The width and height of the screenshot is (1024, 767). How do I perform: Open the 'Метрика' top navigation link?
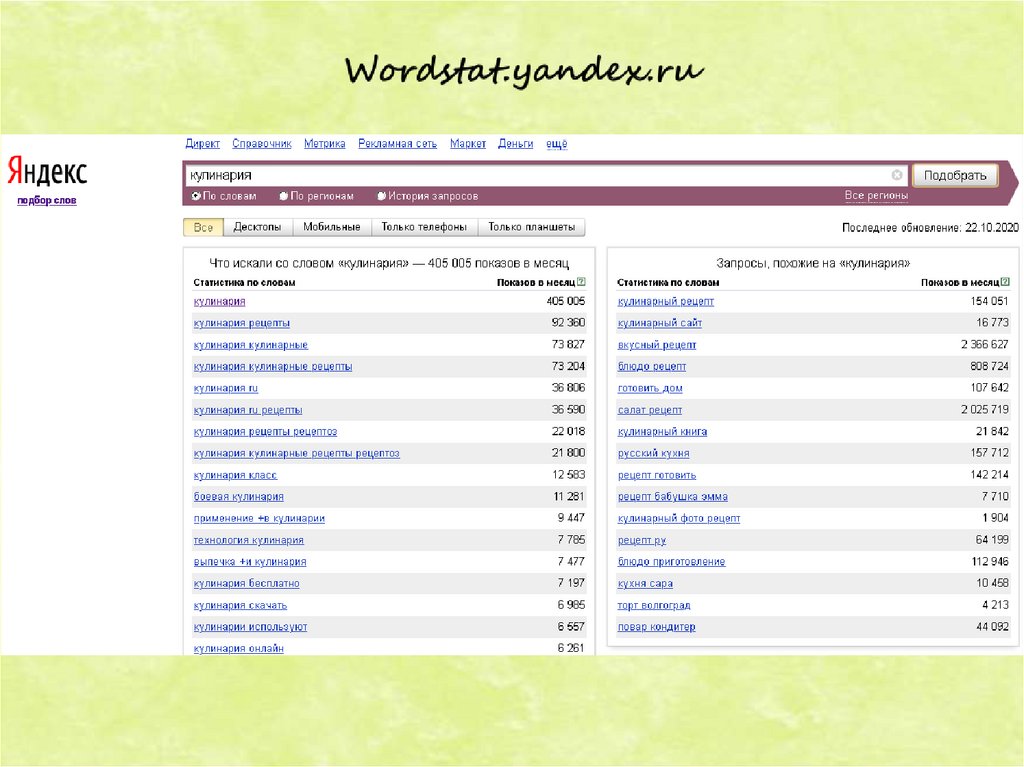click(x=324, y=144)
